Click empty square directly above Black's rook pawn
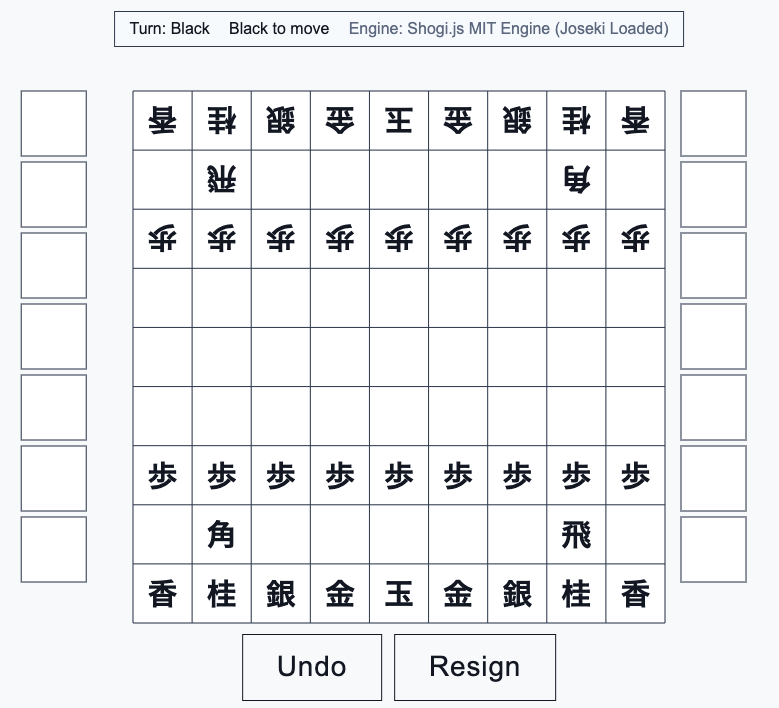Screen dimensions: 779x708 [x=576, y=416]
